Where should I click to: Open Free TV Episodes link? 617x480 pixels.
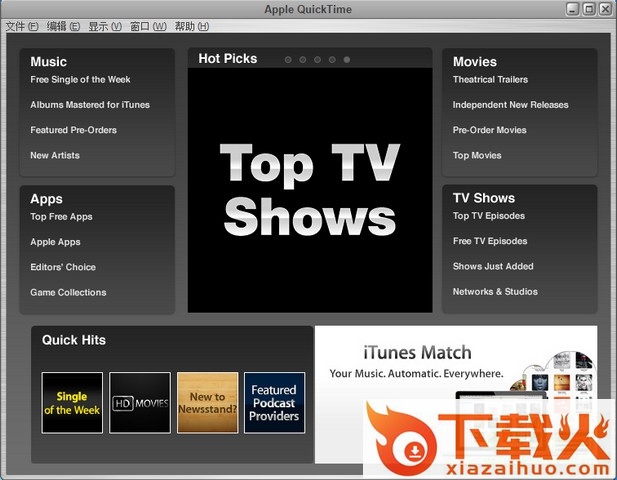coord(490,241)
